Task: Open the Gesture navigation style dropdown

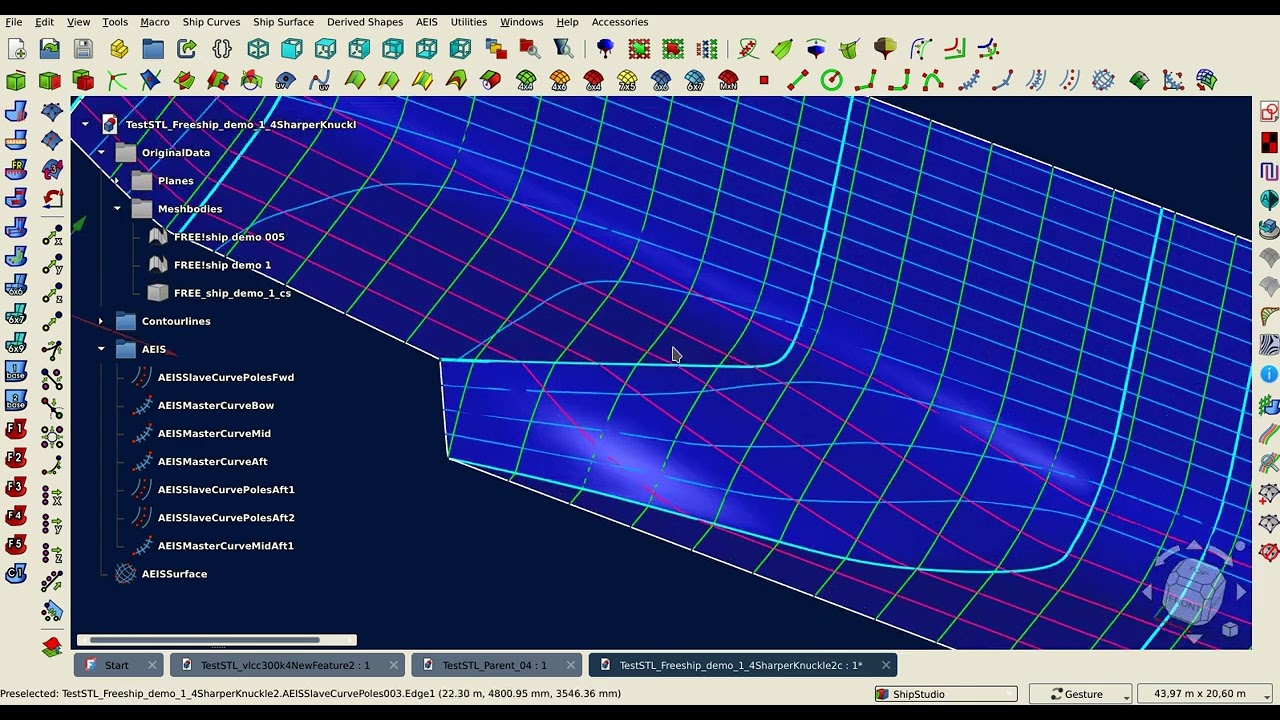Action: click(1081, 694)
